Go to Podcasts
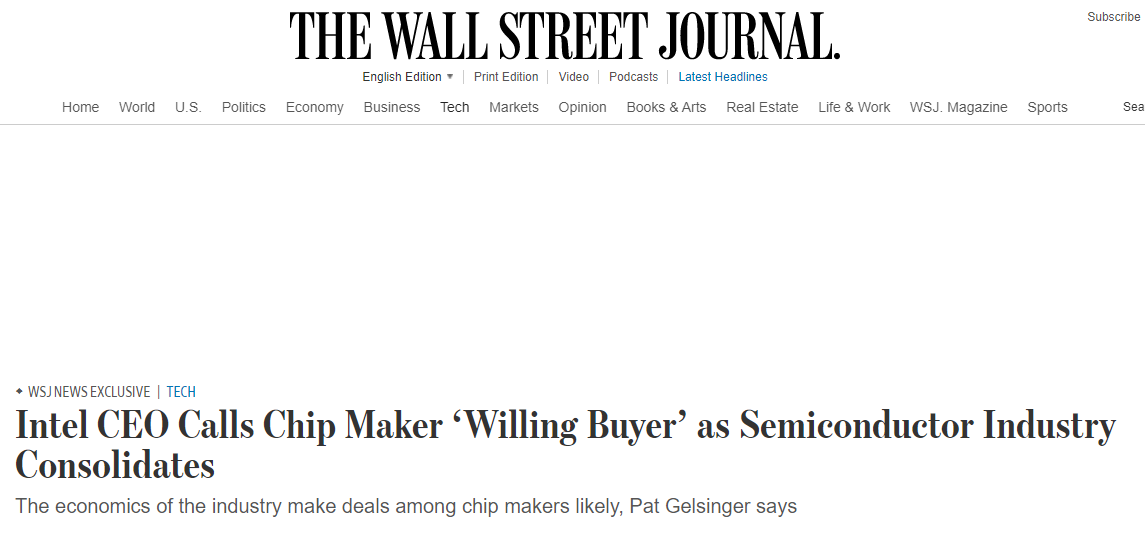The width and height of the screenshot is (1145, 533). pos(633,77)
